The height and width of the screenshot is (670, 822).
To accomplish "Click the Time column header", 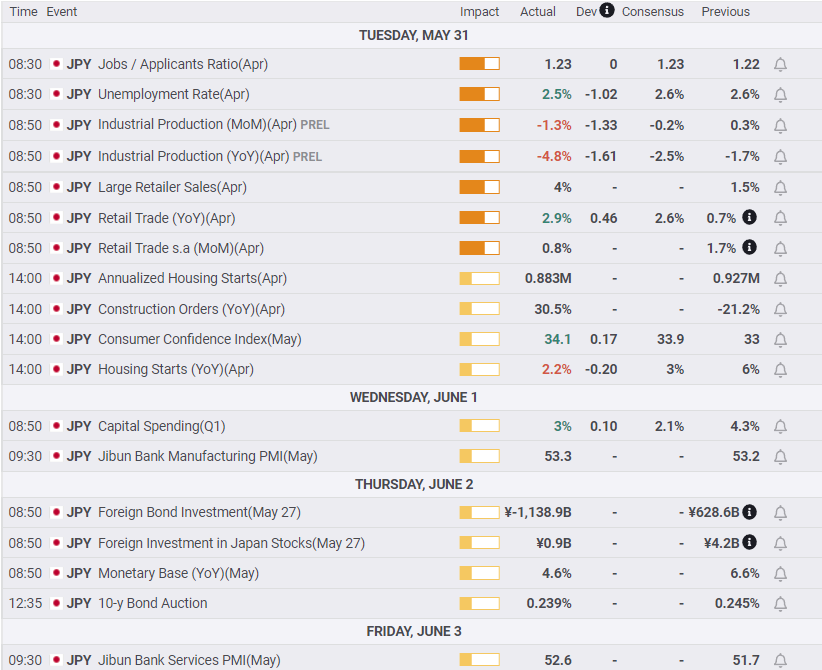I will click(x=23, y=12).
